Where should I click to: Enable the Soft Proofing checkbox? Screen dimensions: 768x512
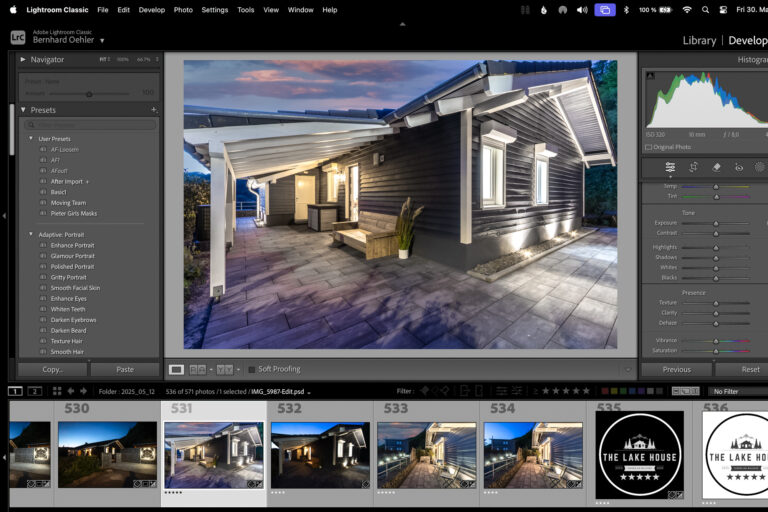click(x=252, y=369)
